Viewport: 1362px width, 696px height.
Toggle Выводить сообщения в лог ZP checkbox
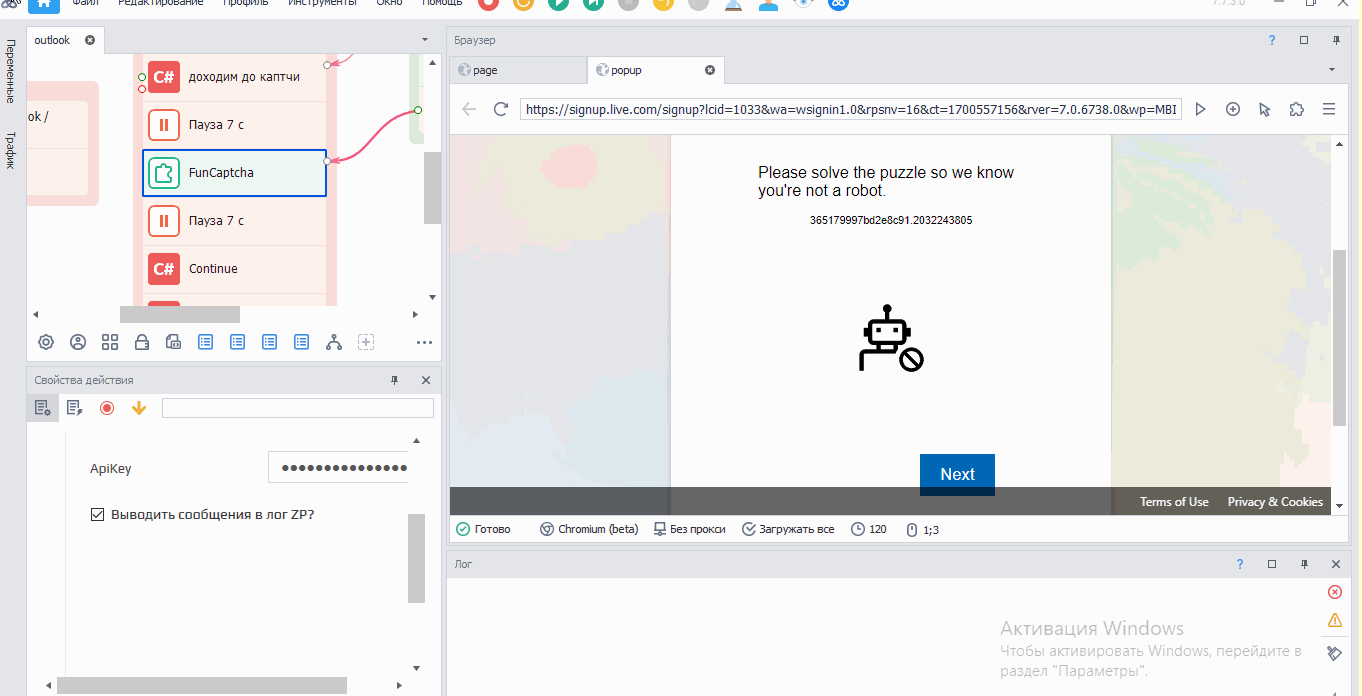click(x=97, y=515)
